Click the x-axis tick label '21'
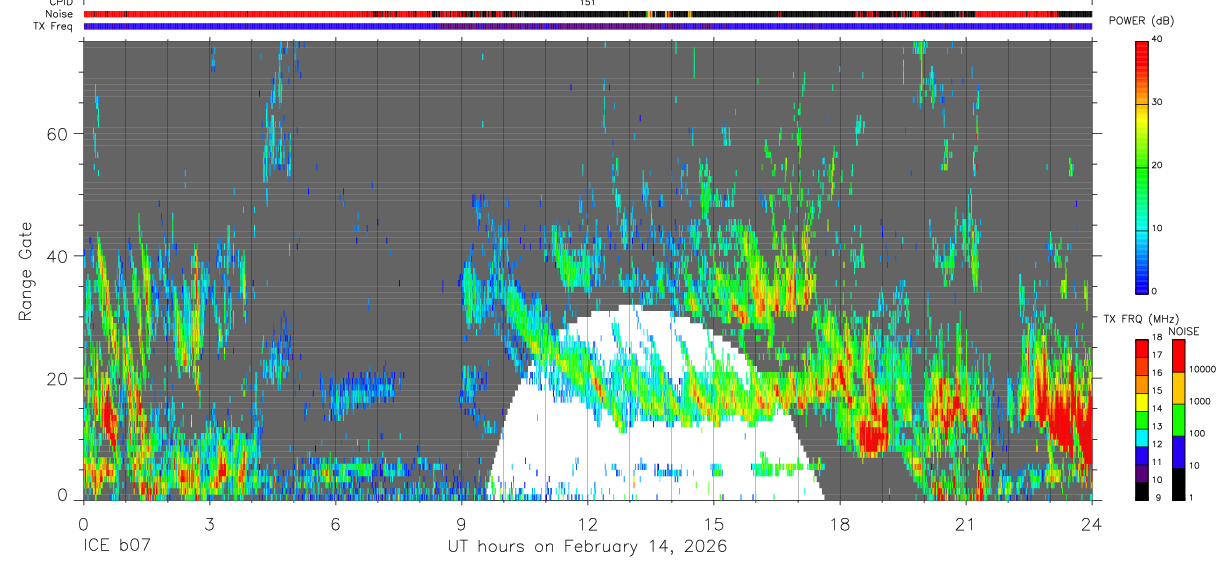The image size is (1228, 567). click(965, 523)
